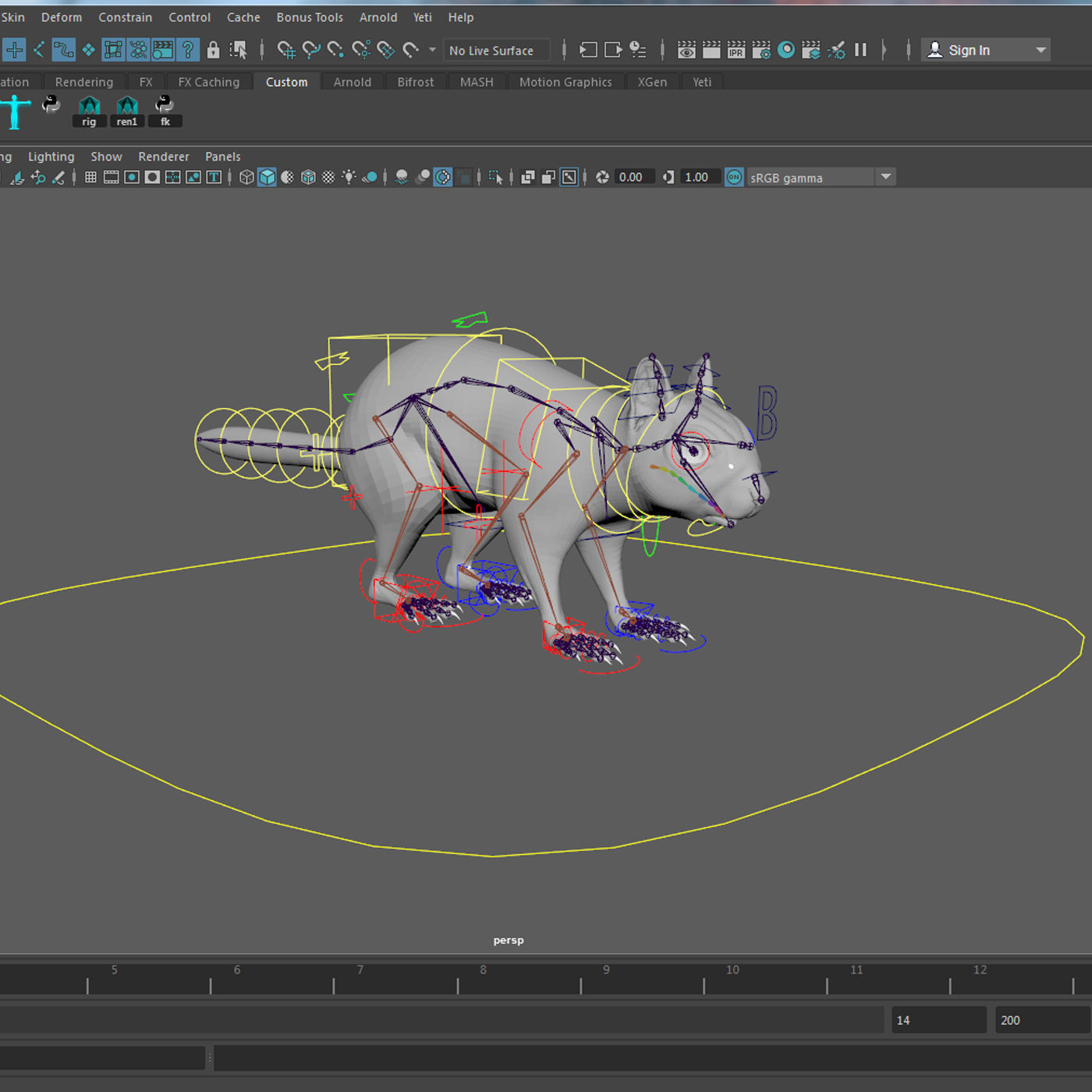The image size is (1092, 1092).
Task: Click the exposure value field 0.00
Action: [634, 177]
